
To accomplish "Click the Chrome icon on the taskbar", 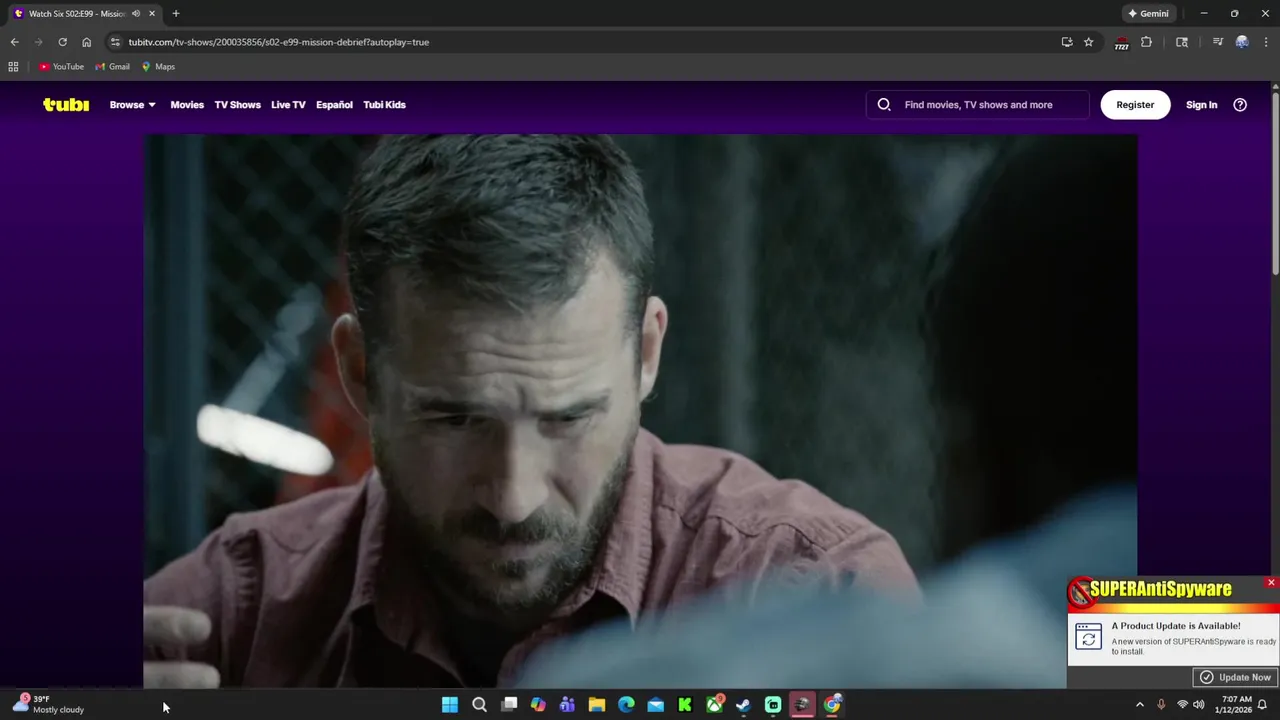I will tap(832, 705).
